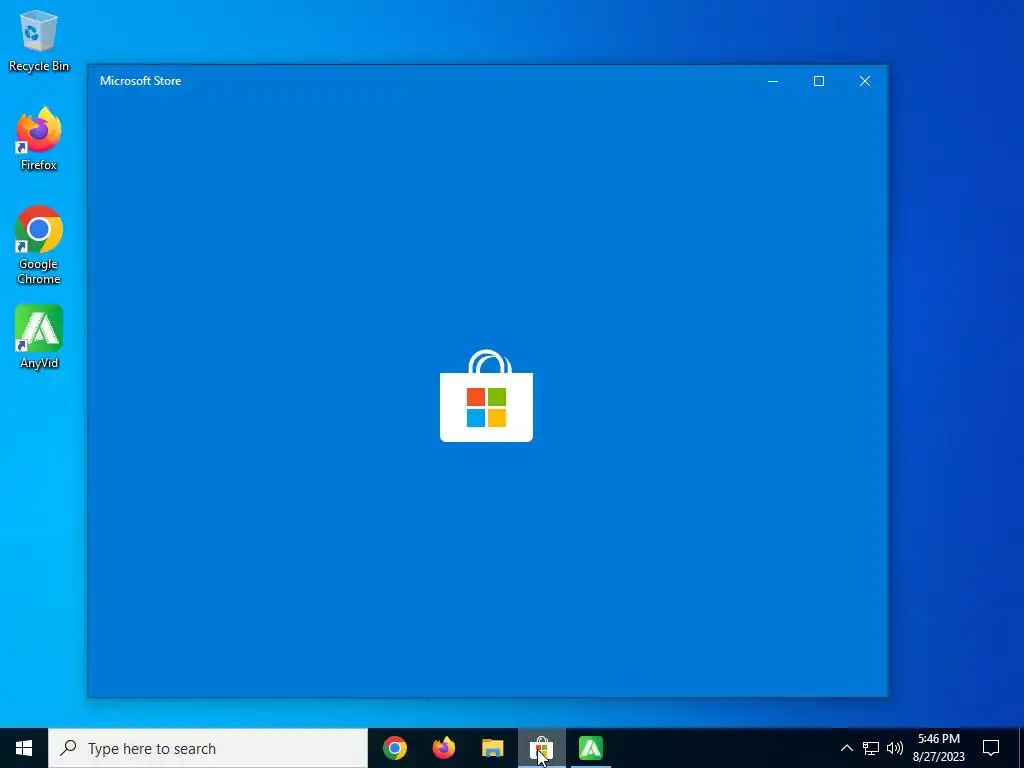Maximize the Microsoft Store window
Screen dimensions: 1024x768
point(819,81)
